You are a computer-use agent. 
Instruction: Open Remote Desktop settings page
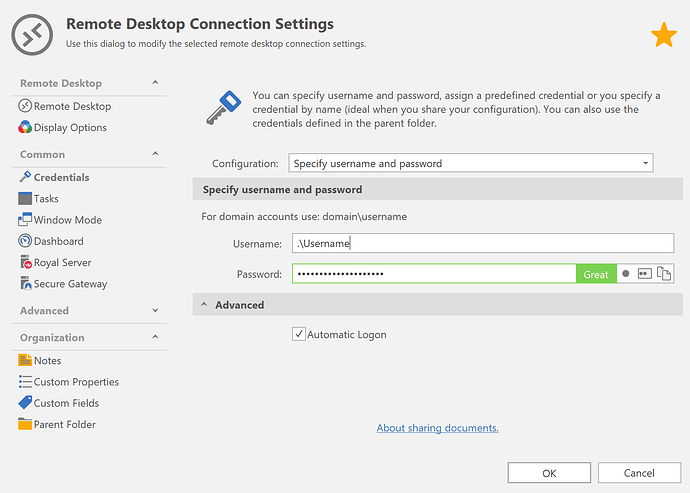71,106
